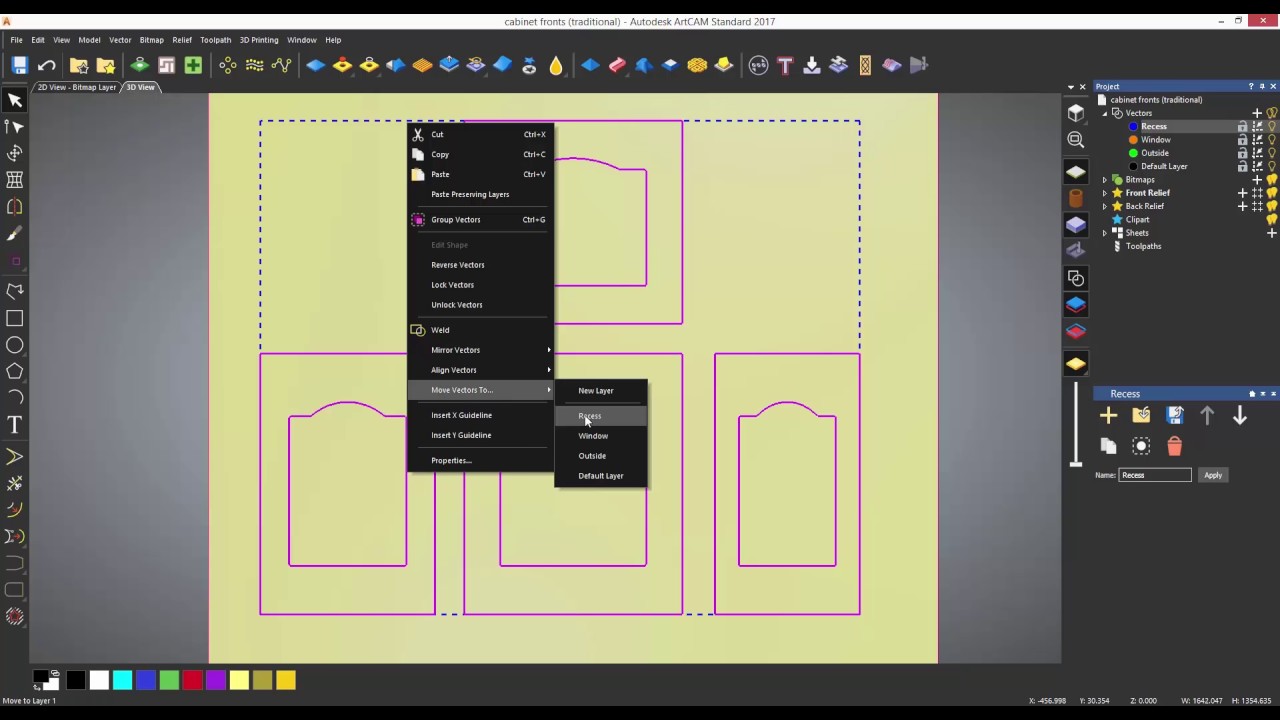
Task: Open the Relief menu in menu bar
Action: 181,40
